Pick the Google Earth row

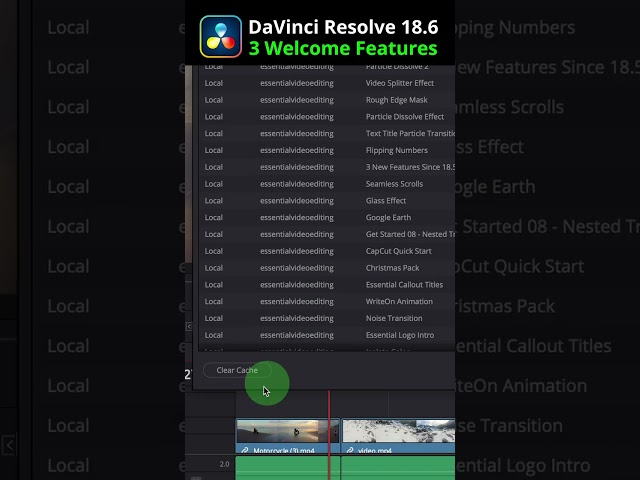coord(327,217)
